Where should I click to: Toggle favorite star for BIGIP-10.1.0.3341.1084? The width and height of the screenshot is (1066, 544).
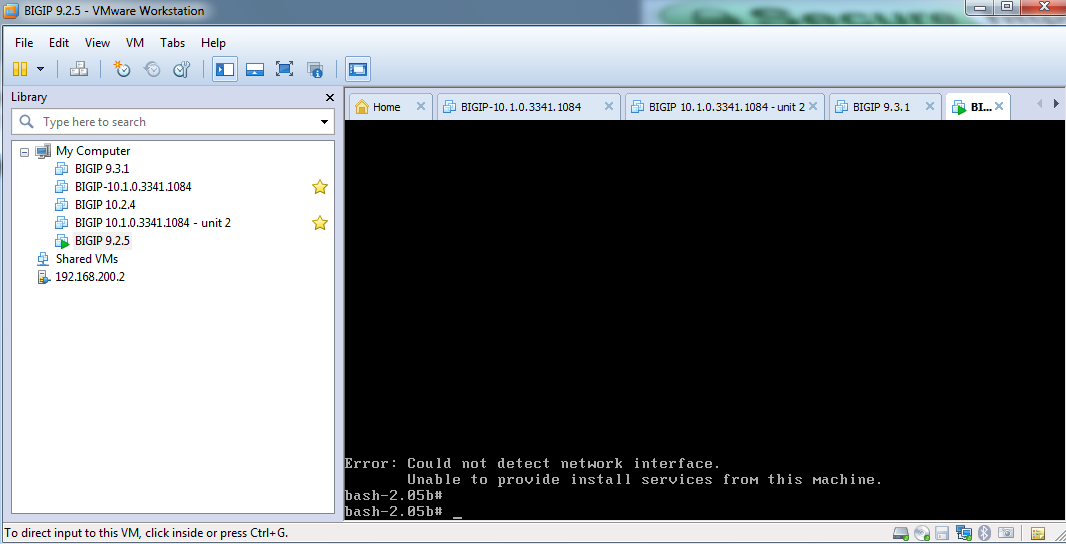(x=320, y=187)
